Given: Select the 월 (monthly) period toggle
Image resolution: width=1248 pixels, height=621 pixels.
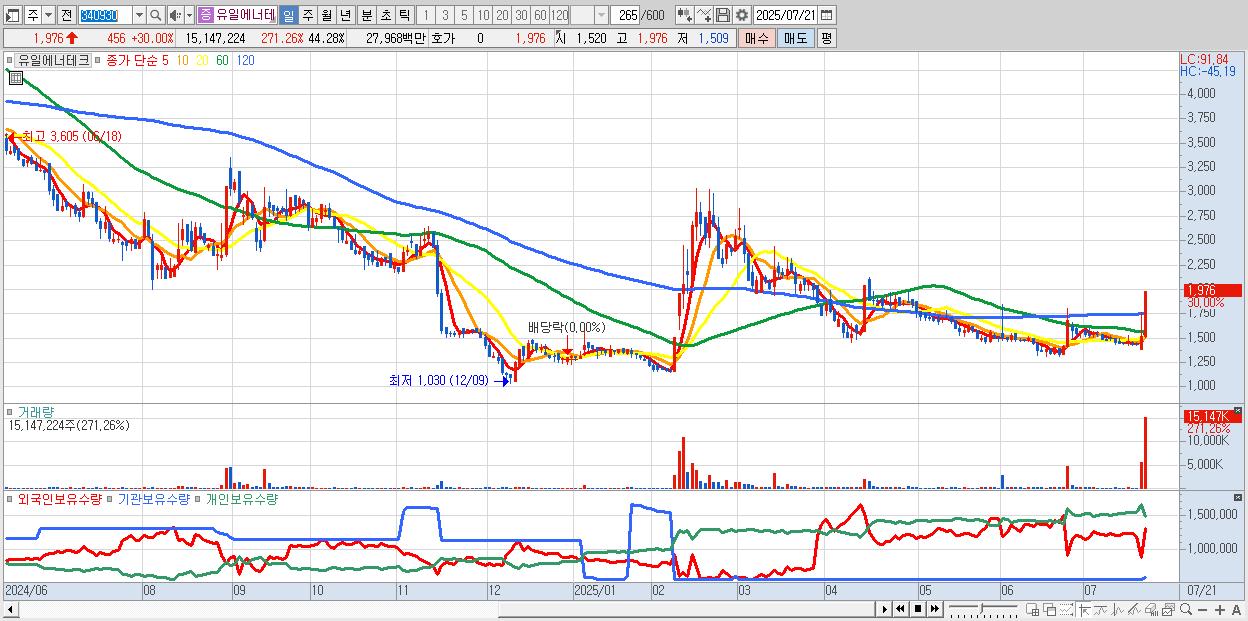Looking at the screenshot, I should click(326, 15).
